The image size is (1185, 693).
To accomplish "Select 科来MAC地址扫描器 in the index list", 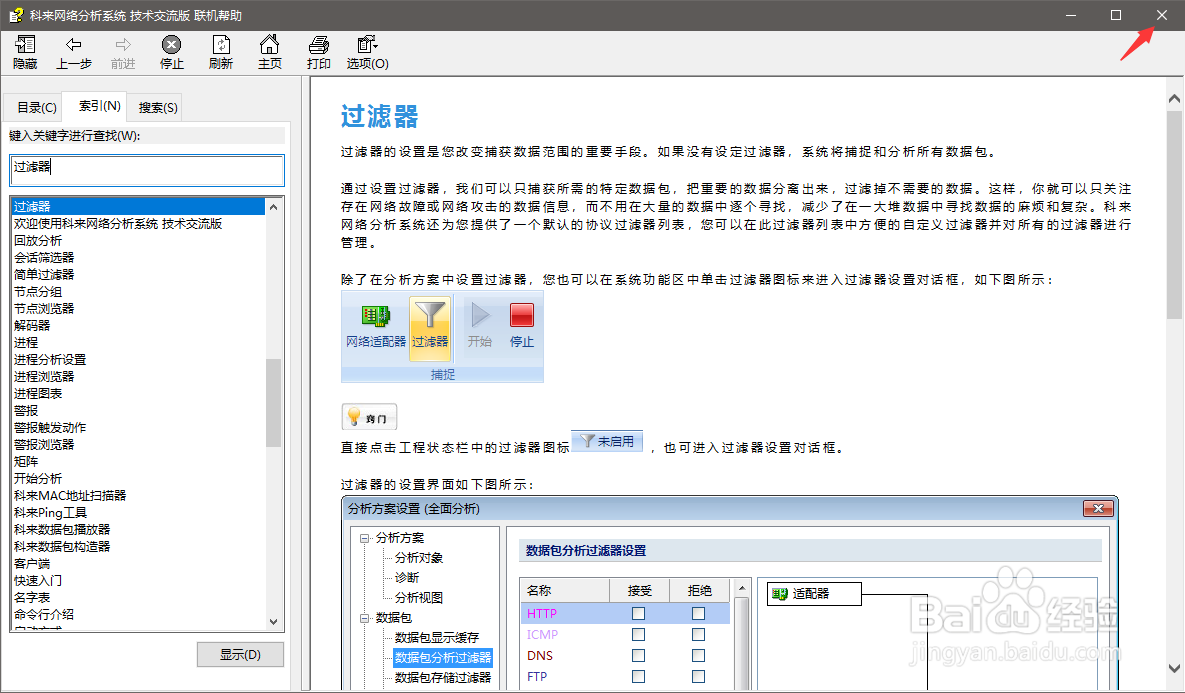I will point(70,496).
